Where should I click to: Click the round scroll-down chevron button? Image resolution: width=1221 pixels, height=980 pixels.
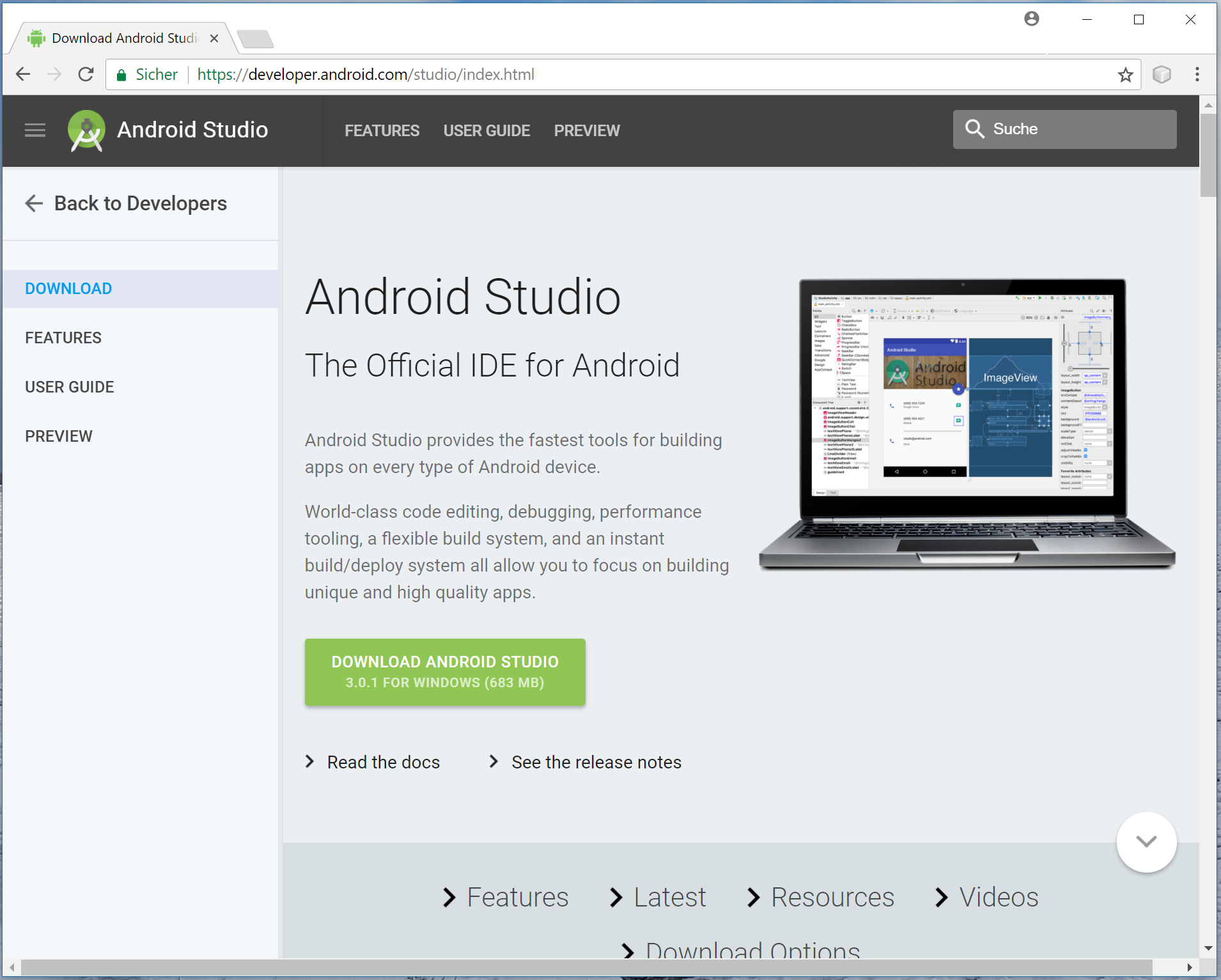click(x=1146, y=842)
